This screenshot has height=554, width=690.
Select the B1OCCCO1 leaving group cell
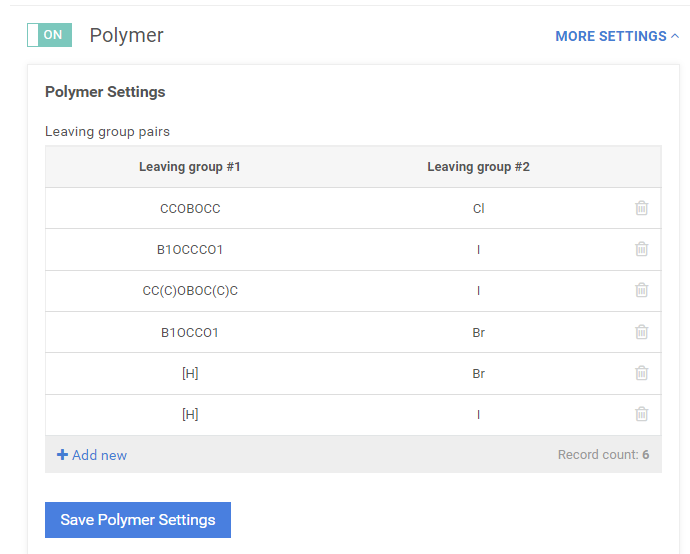[190, 249]
